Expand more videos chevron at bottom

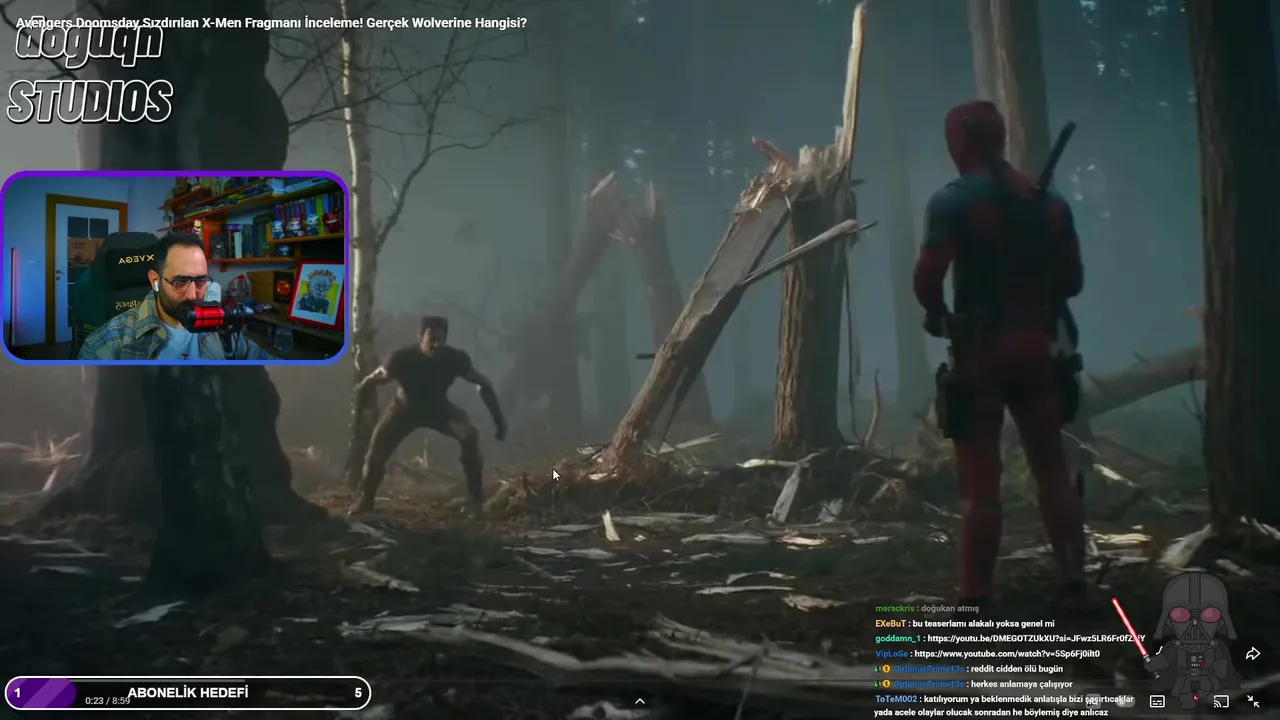click(640, 701)
